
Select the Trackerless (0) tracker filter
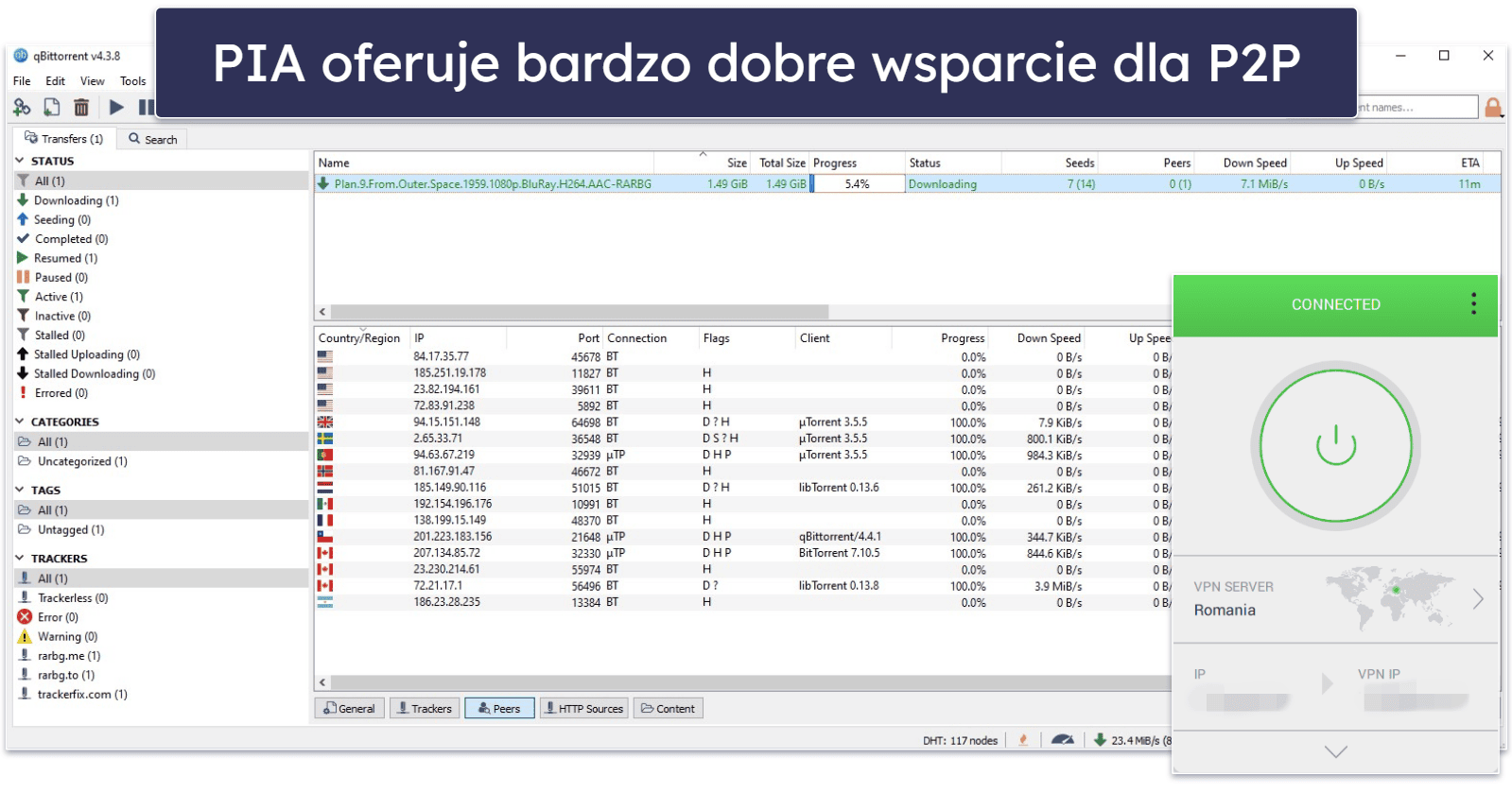click(x=161, y=598)
